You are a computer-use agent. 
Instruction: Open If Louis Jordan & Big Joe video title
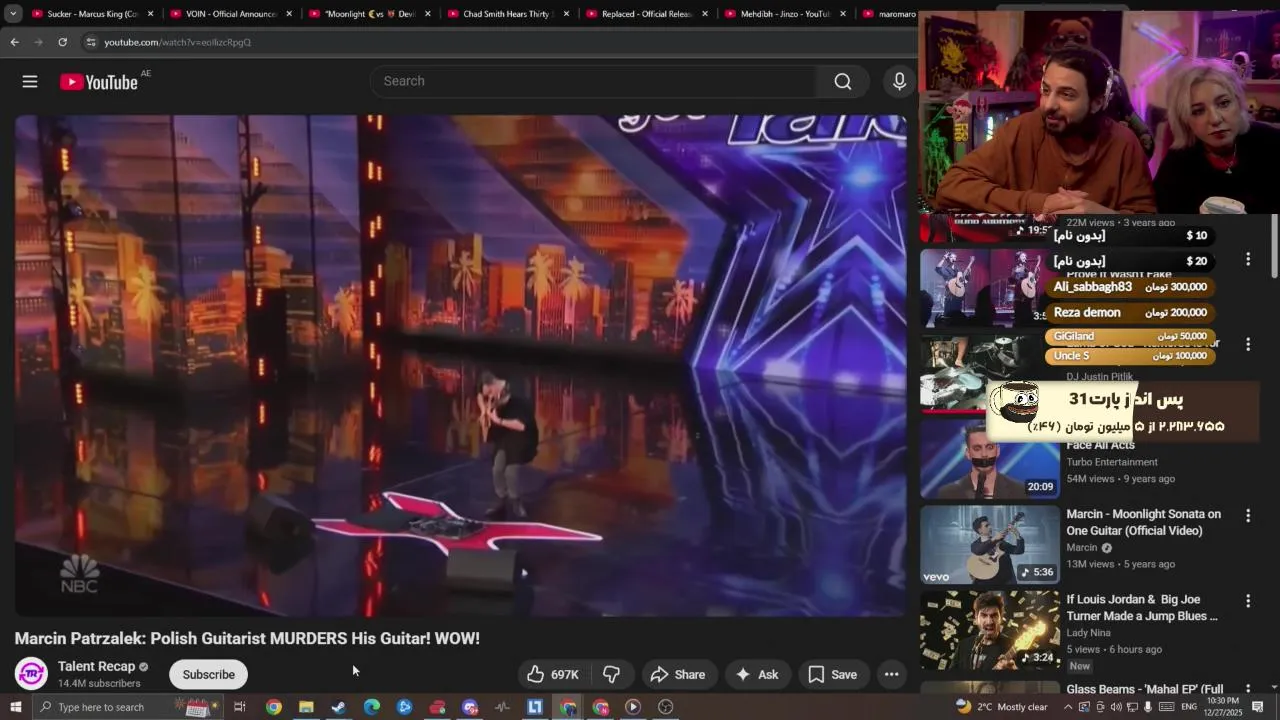pos(1141,608)
